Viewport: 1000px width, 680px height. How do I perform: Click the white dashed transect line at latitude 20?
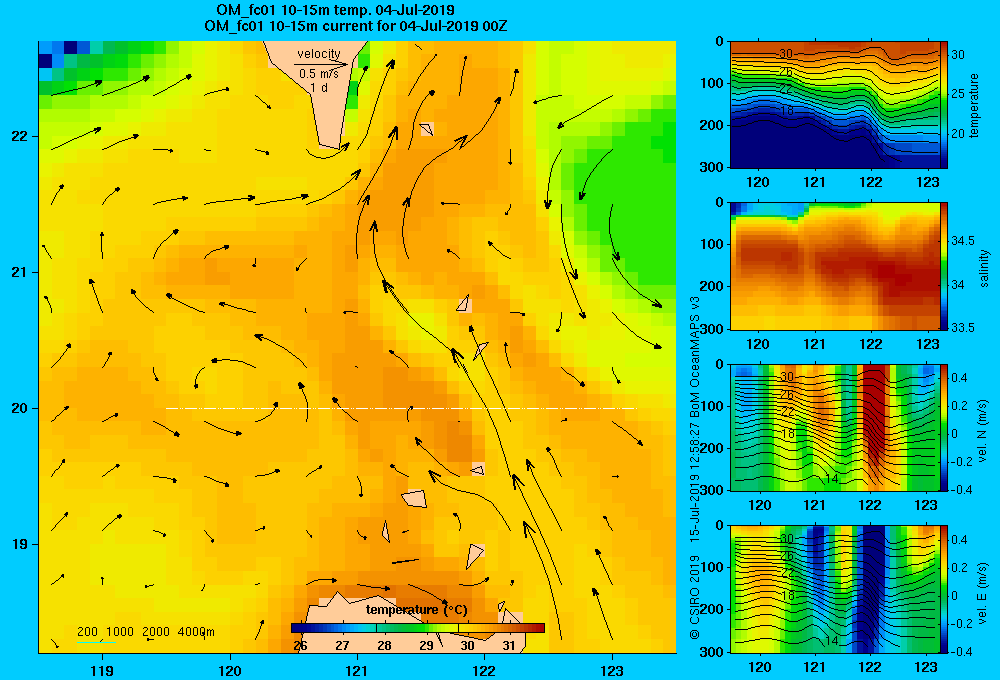[401, 408]
